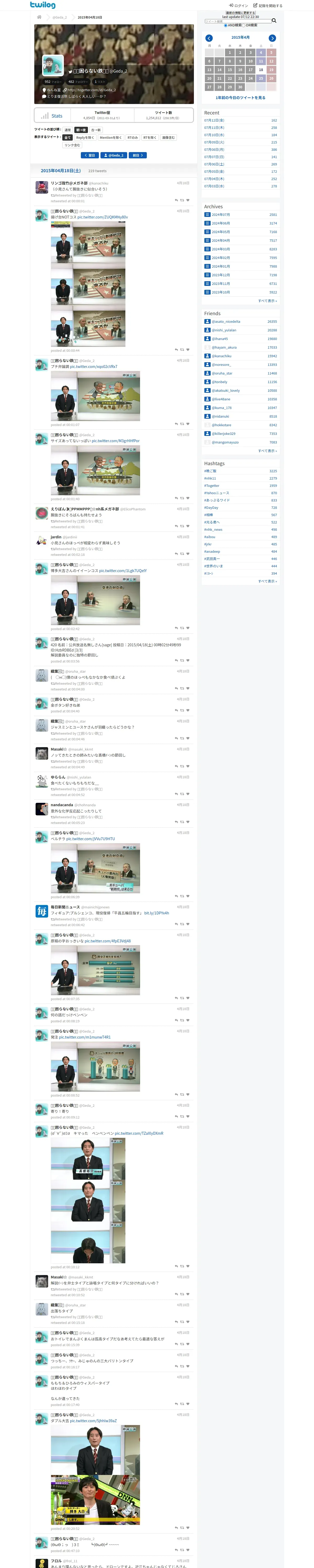Image resolution: width=314 pixels, height=1568 pixels.
Task: Click the 毎日新聞ニュース avatar icon
Action: click(41, 911)
